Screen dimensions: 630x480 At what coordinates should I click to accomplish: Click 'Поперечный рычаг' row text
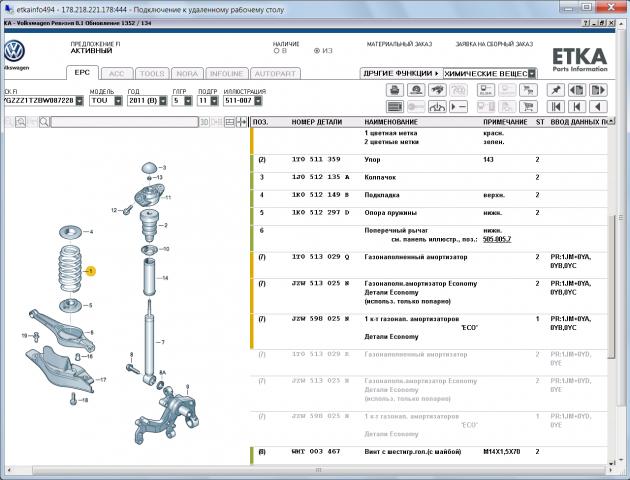396,231
